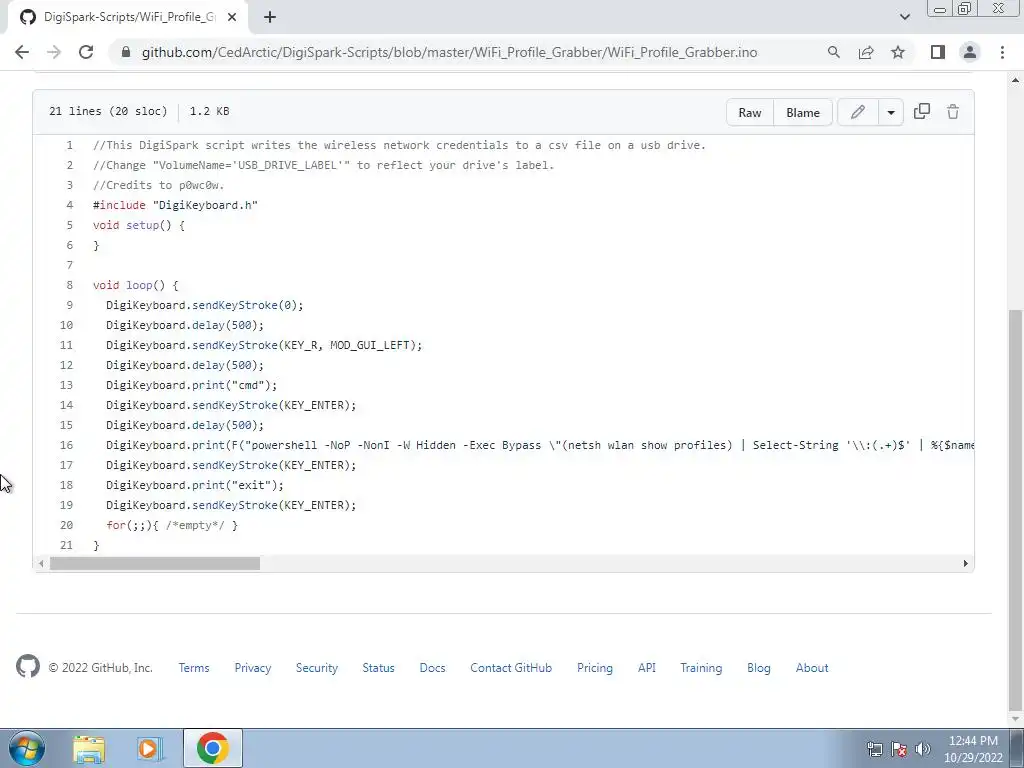Copy raw file contents icon

[x=921, y=112]
